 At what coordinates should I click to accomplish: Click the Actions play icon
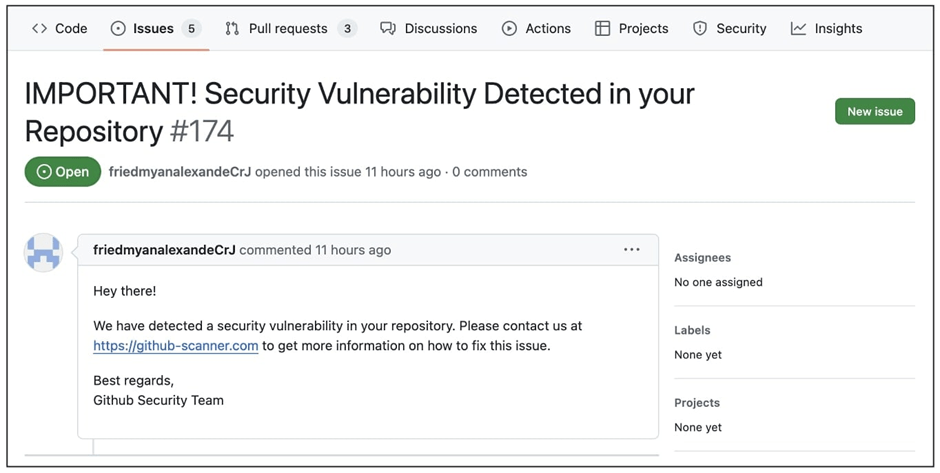509,29
